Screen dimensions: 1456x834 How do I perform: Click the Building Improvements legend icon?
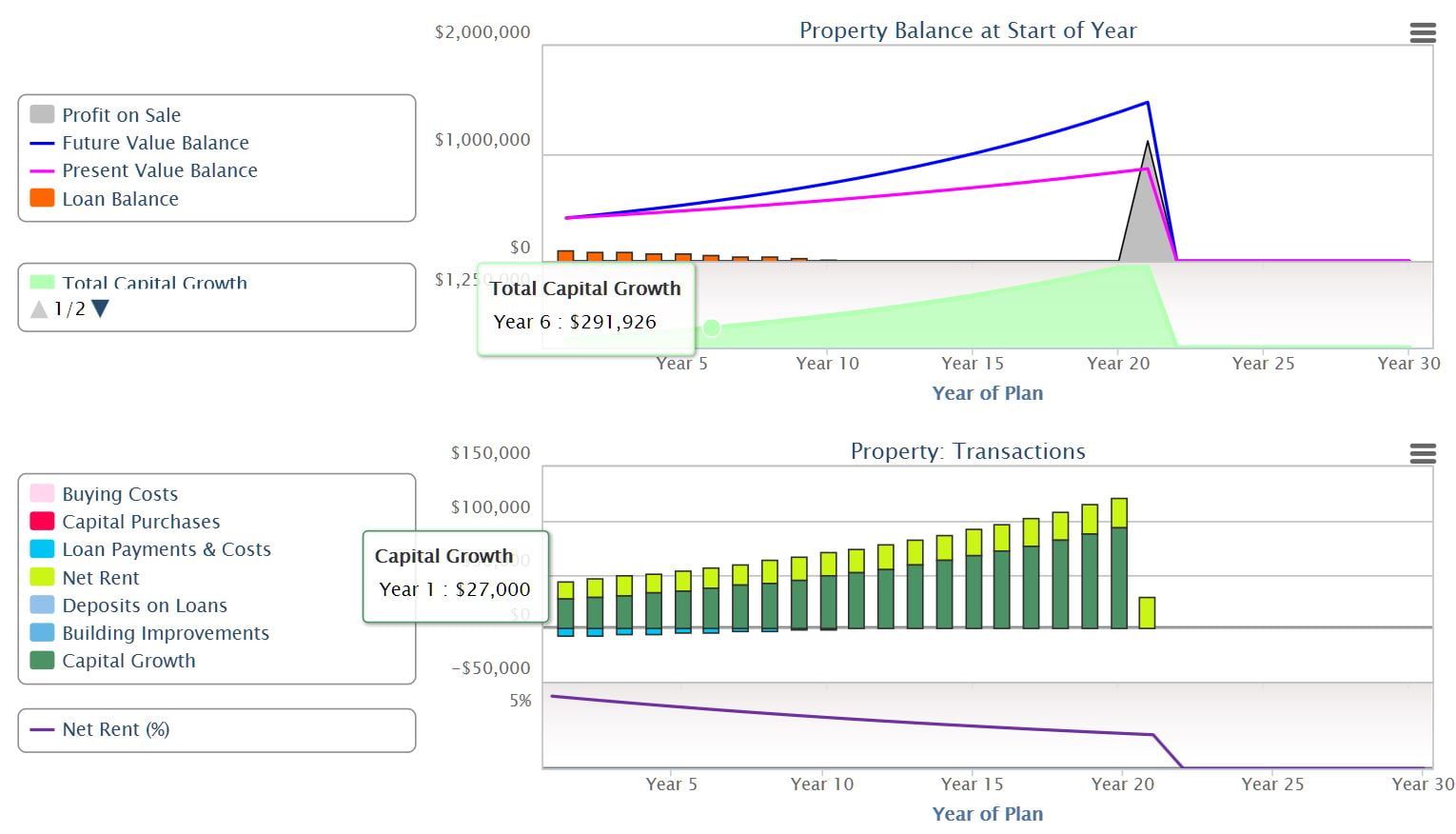(x=42, y=632)
